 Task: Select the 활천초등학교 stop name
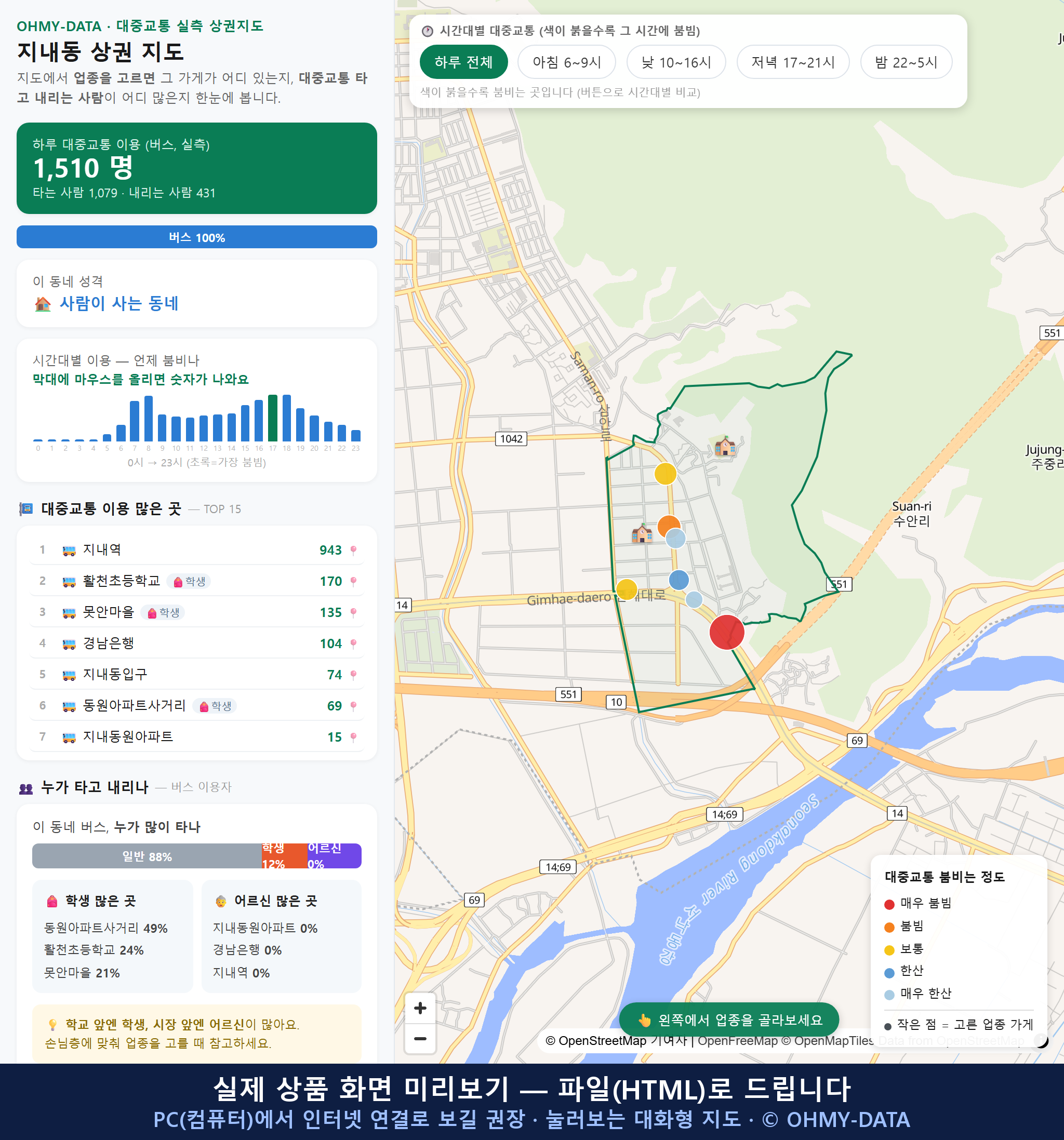point(122,580)
